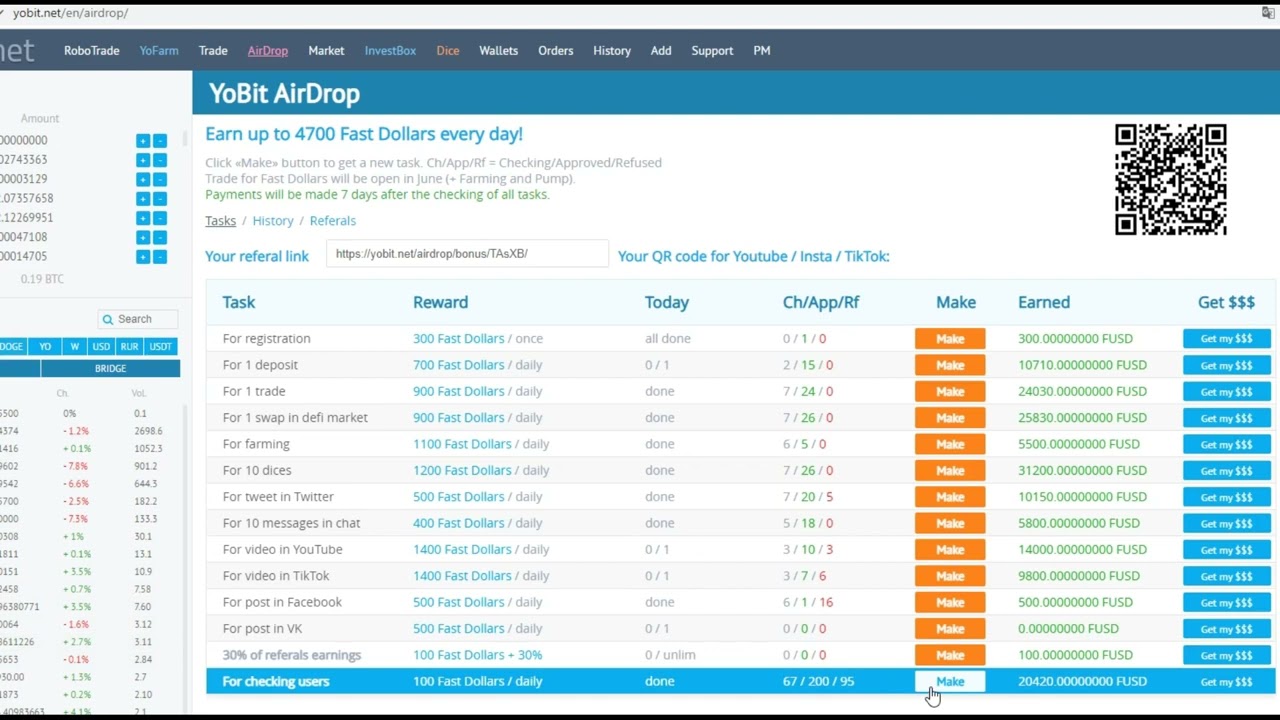Image resolution: width=1280 pixels, height=720 pixels.
Task: Open the InvestBox section
Action: coord(390,50)
